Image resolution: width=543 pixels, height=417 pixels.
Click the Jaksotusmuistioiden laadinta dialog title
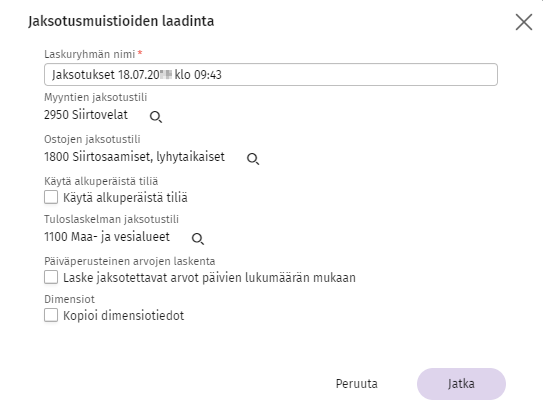(x=121, y=21)
